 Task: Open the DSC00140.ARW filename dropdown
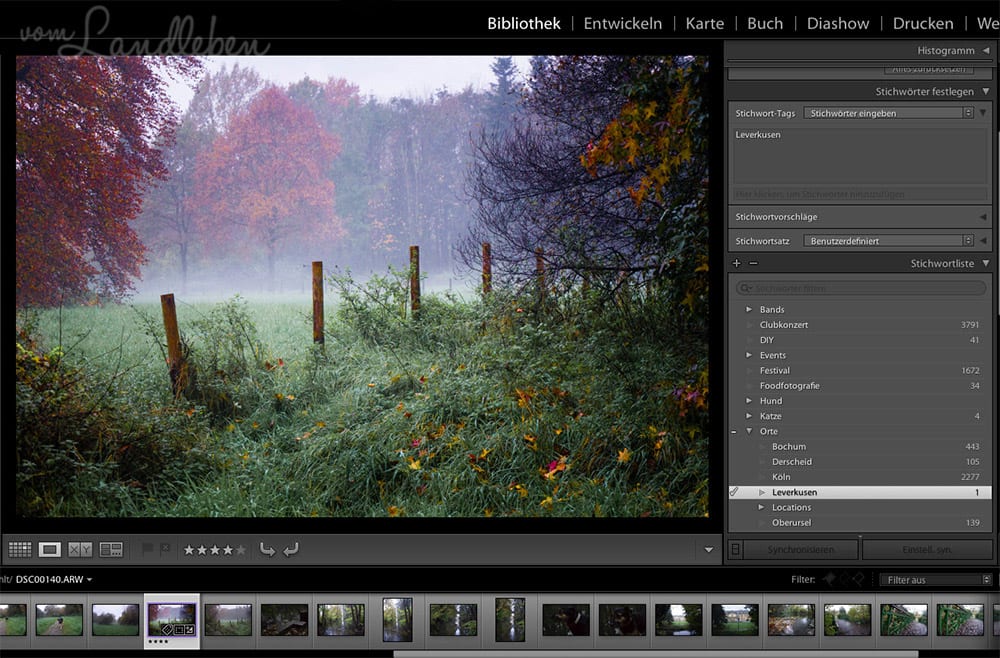pyautogui.click(x=54, y=580)
